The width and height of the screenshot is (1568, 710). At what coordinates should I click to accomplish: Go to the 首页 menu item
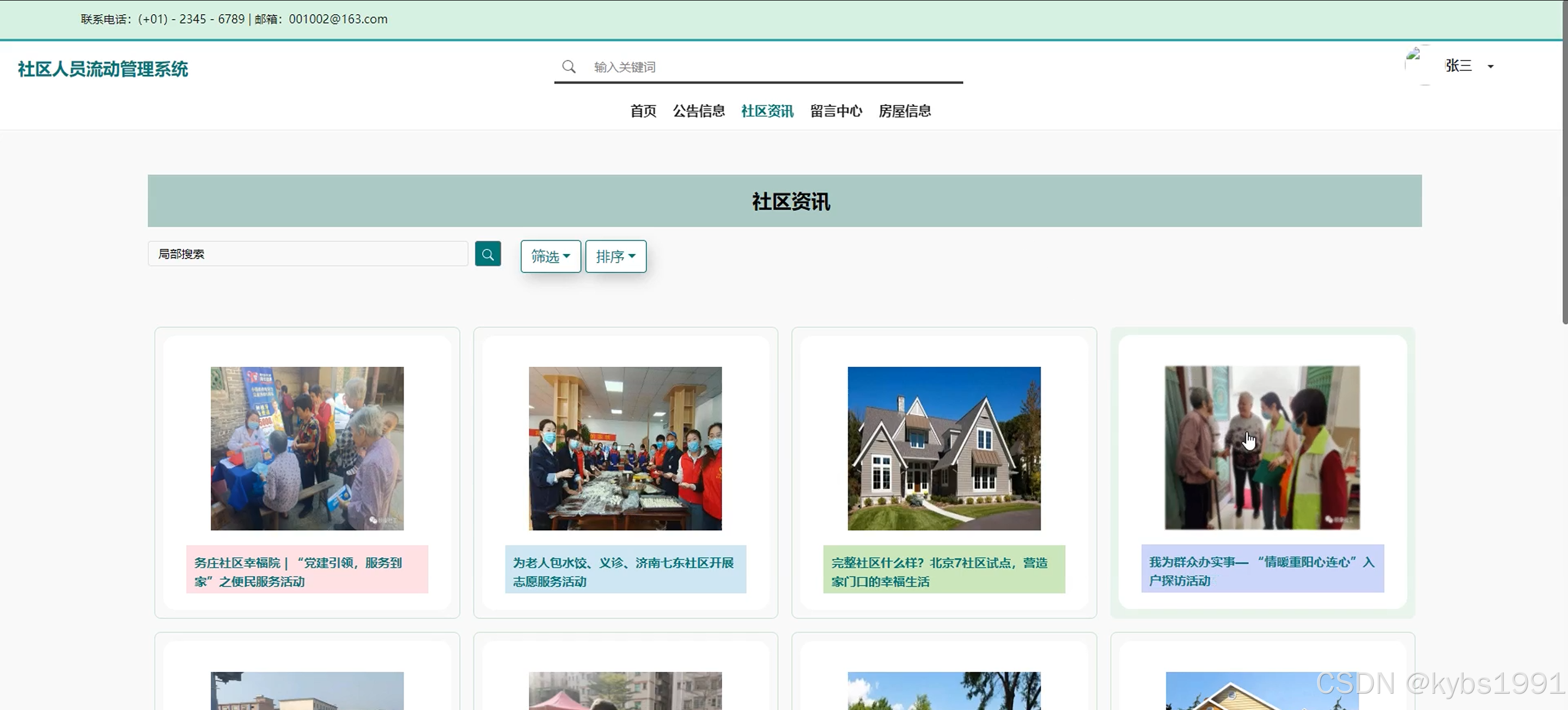tap(643, 111)
